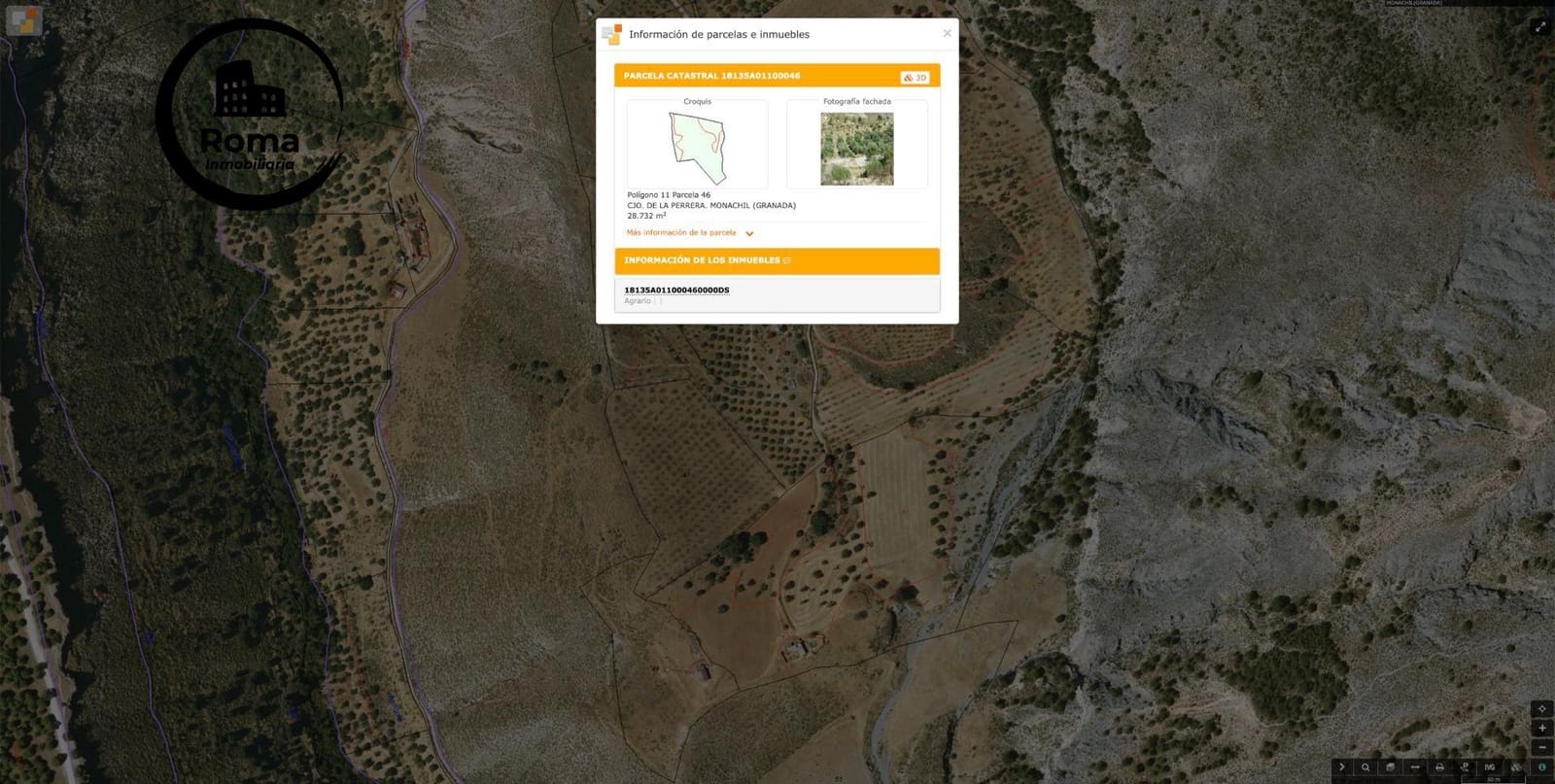Screen dimensions: 1555x784
Task: Close the parcel information dialog
Action: (948, 33)
